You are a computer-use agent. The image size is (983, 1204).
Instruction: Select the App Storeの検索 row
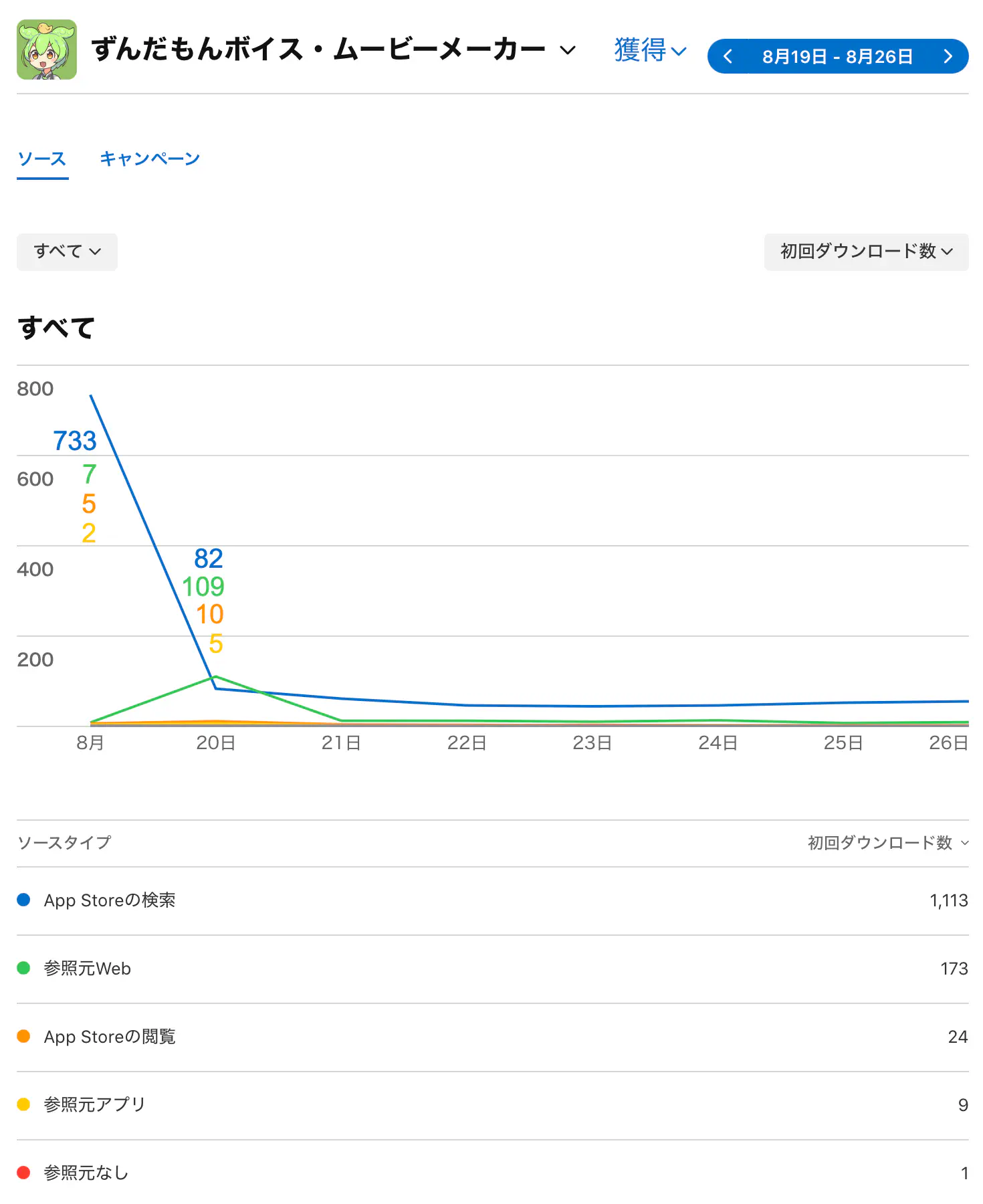pyautogui.click(x=493, y=901)
